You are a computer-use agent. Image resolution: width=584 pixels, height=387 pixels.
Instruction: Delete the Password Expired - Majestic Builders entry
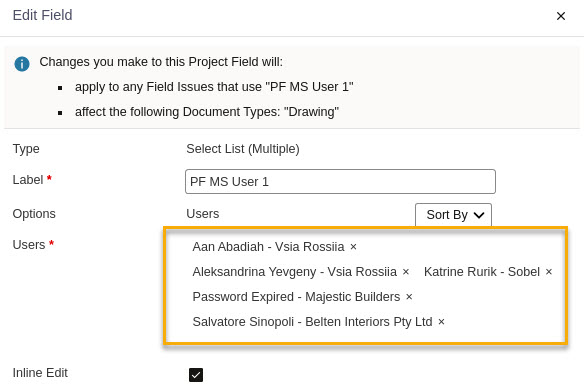pyautogui.click(x=409, y=297)
